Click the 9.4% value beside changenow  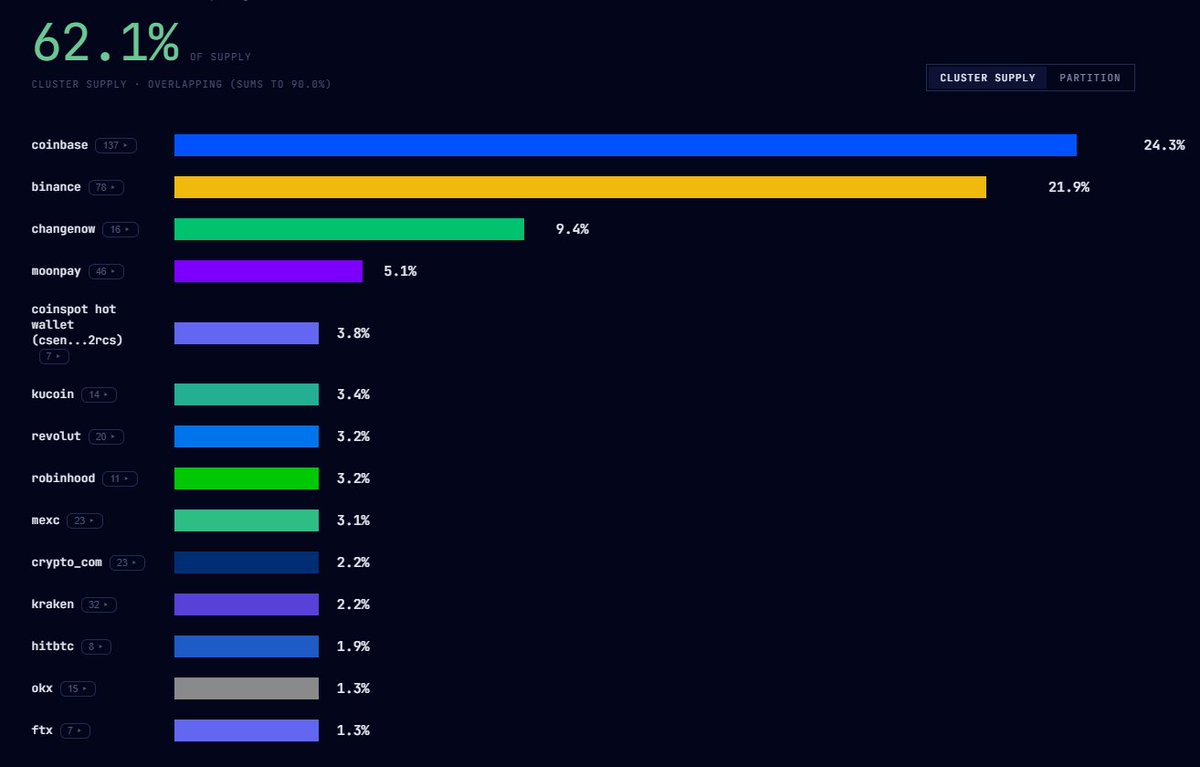click(x=572, y=229)
